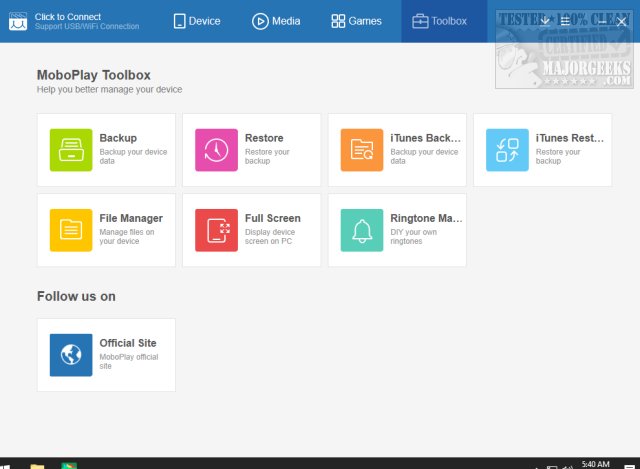Click the MoboPlay logo icon in header
This screenshot has width=640, height=469.
tap(18, 21)
